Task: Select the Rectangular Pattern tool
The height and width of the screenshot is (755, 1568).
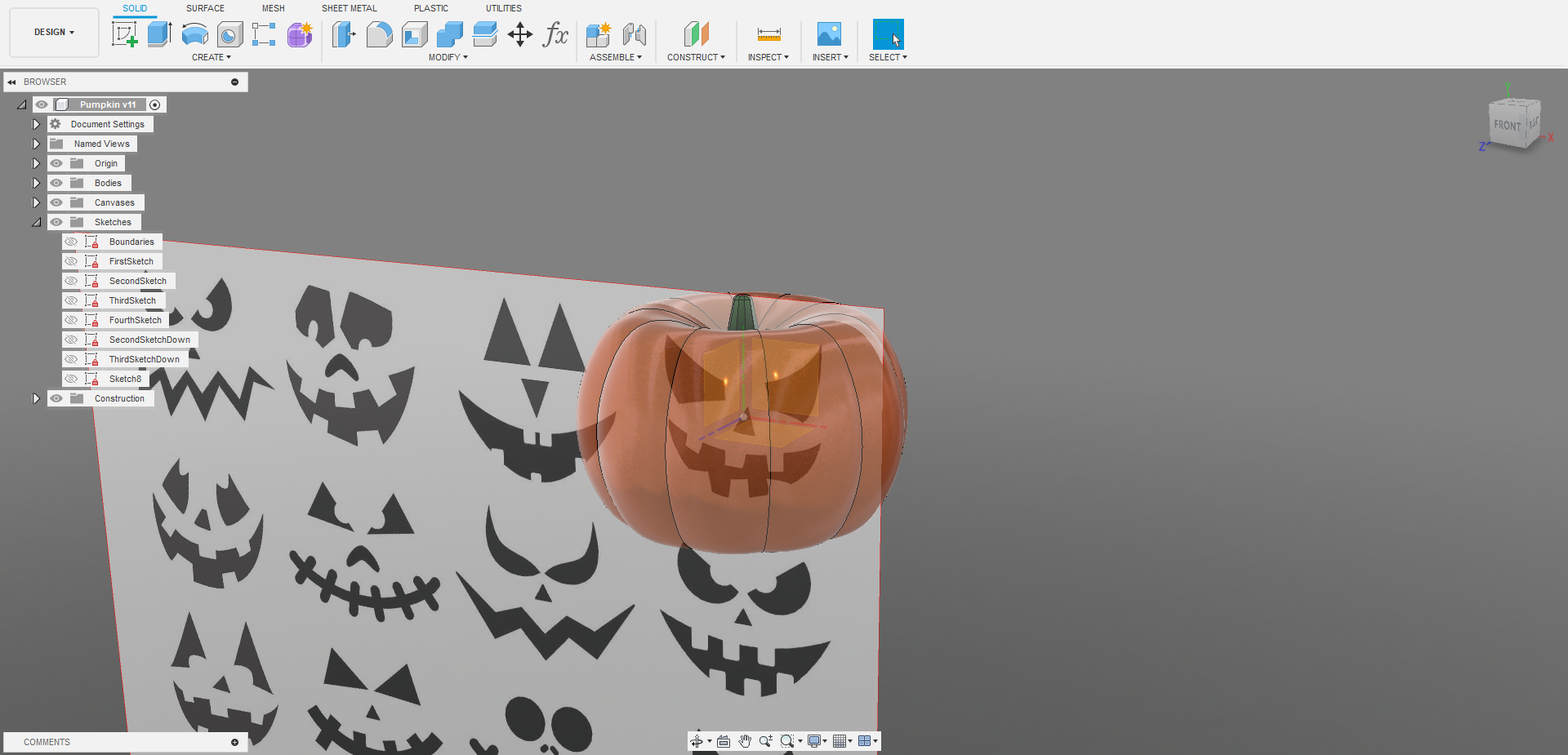Action: pyautogui.click(x=264, y=34)
